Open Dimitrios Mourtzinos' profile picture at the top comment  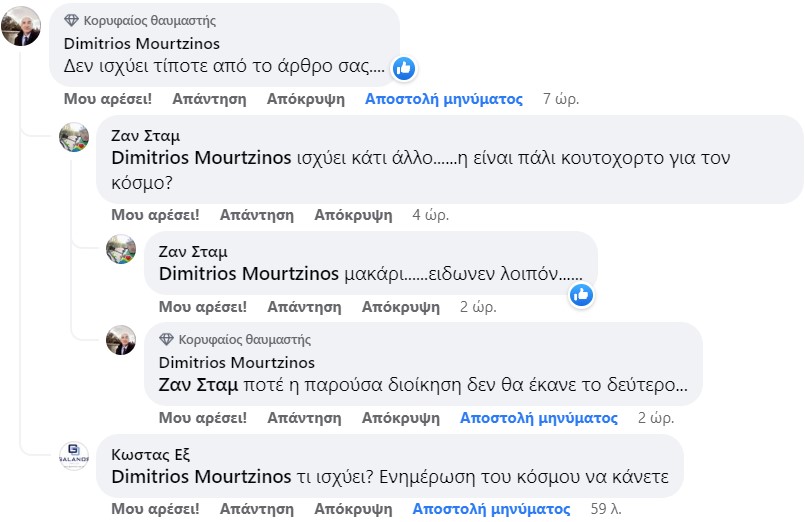click(21, 26)
